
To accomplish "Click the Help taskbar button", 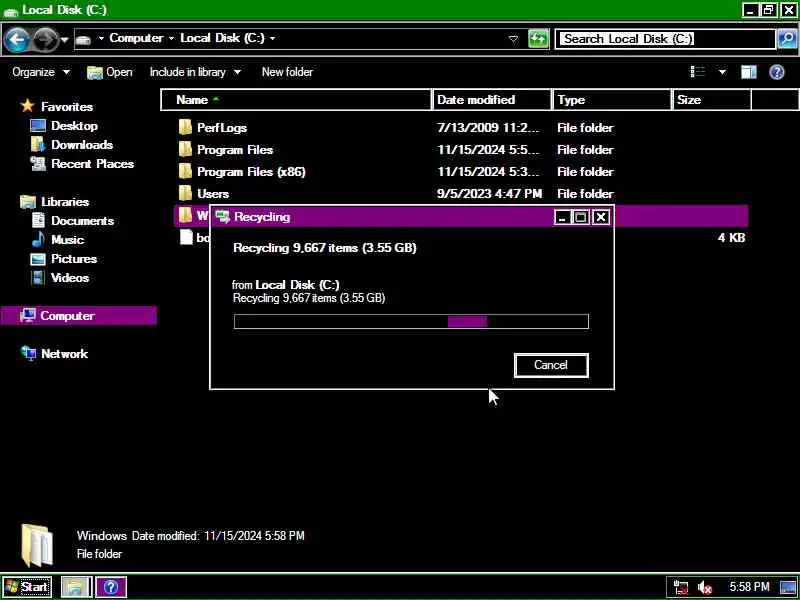I will click(111, 587).
